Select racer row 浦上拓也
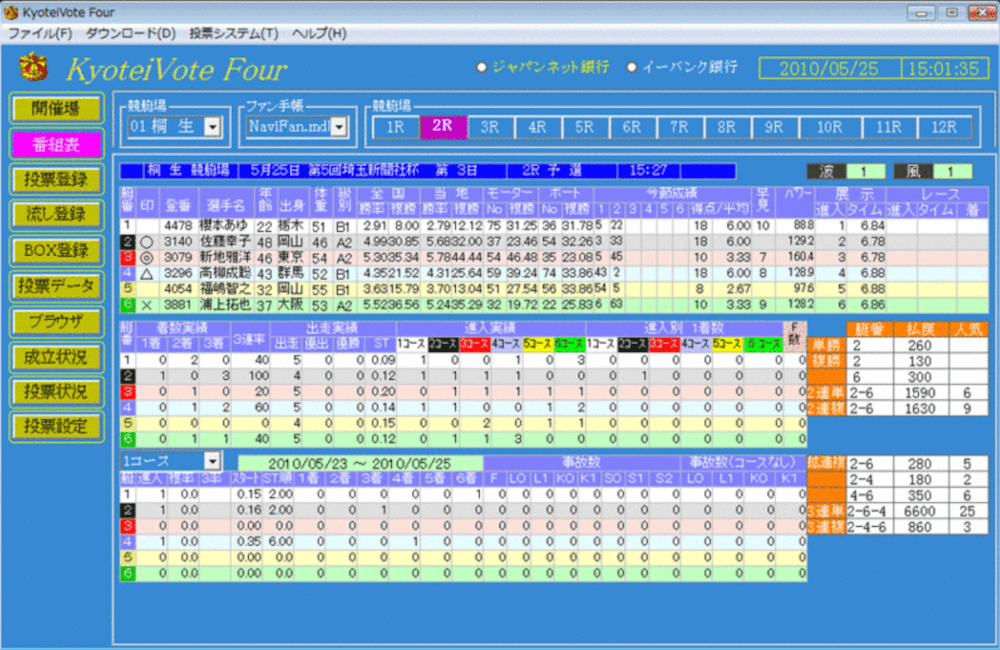Image resolution: width=1000 pixels, height=650 pixels. pyautogui.click(x=554, y=305)
